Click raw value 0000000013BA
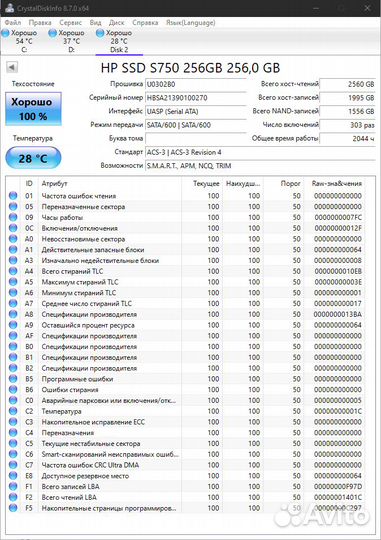Image resolution: width=381 pixels, height=540 pixels. pos(338,314)
